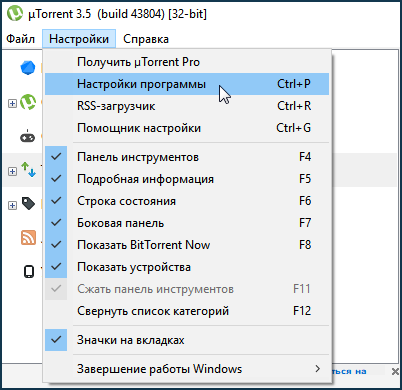402x390 pixels.
Task: Open the orange RSS feeds icon
Action: pos(28,238)
